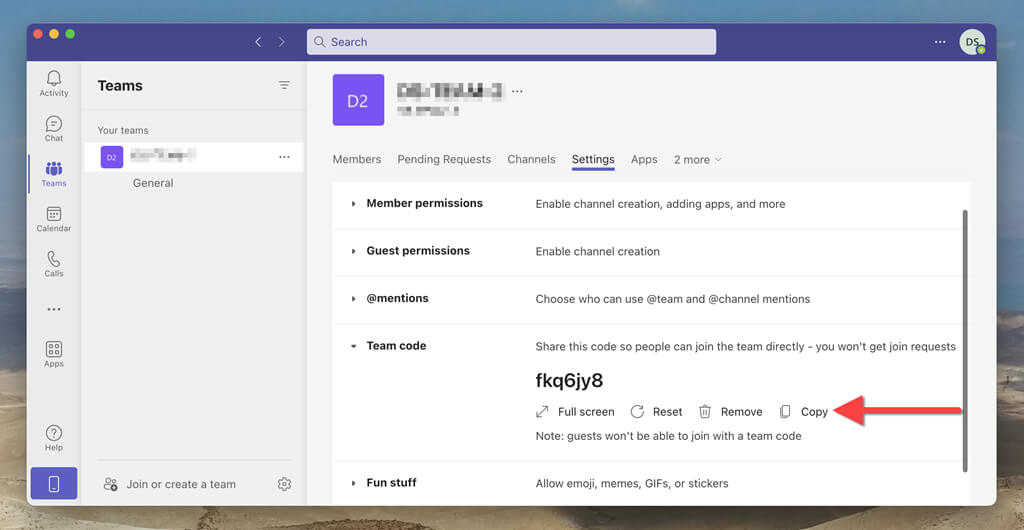
Task: Go forward with the right arrow
Action: (281, 42)
